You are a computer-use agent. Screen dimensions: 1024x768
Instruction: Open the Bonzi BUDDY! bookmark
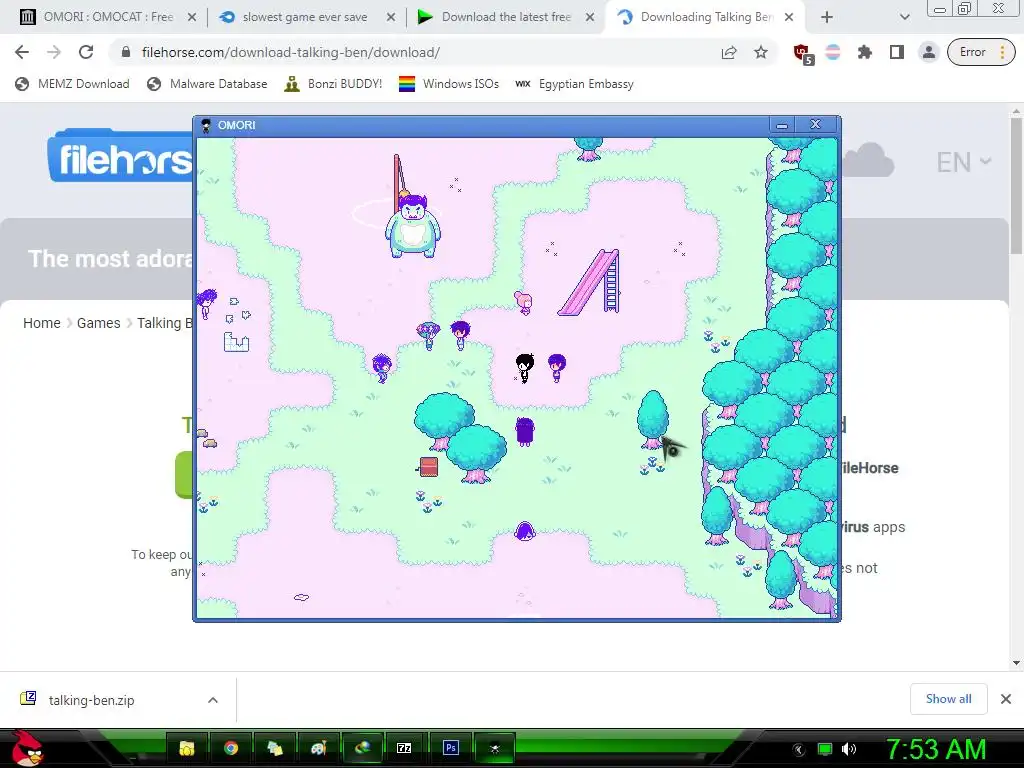tap(333, 84)
